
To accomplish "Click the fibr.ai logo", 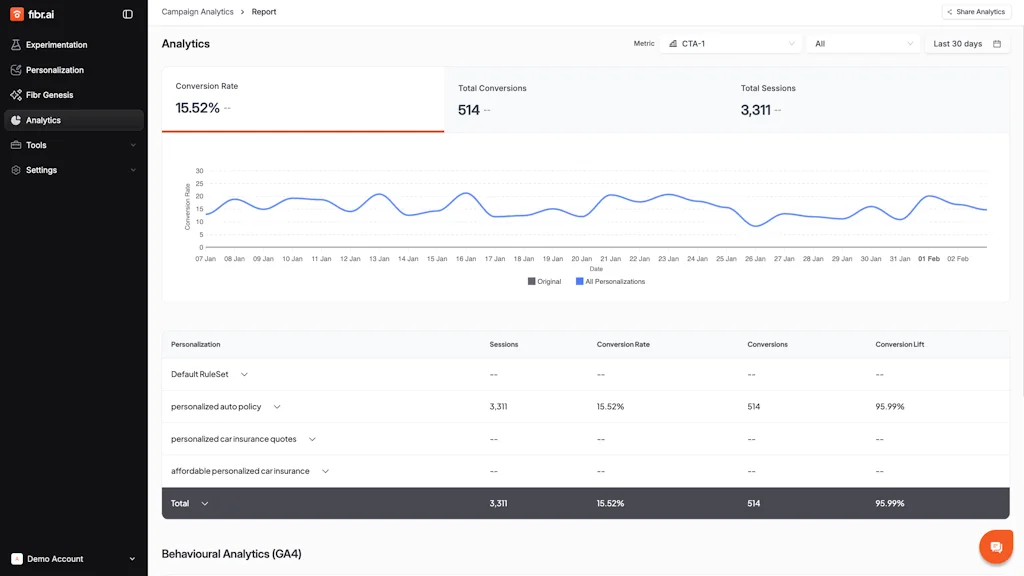I will [32, 14].
